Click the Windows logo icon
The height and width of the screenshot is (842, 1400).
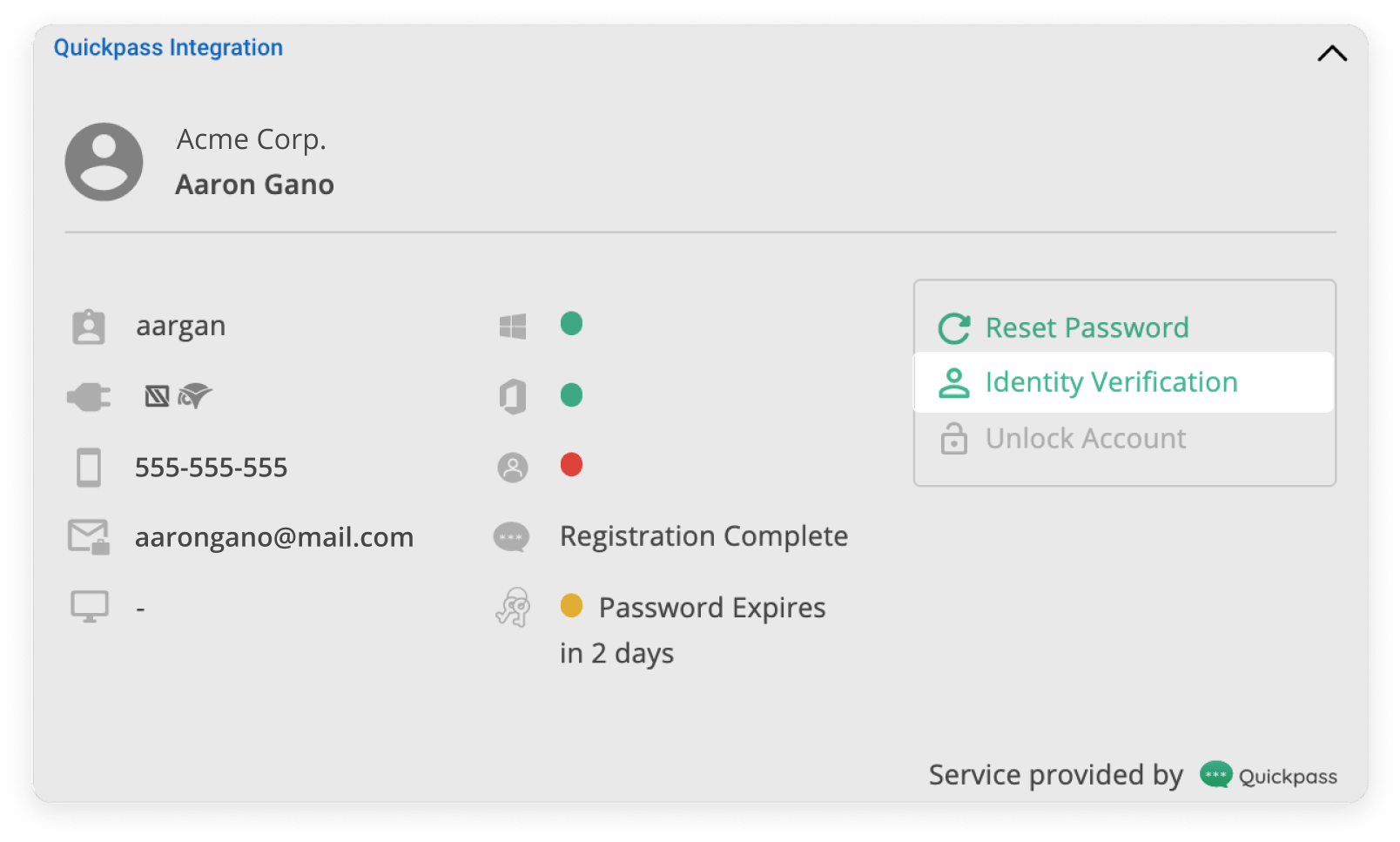click(513, 327)
